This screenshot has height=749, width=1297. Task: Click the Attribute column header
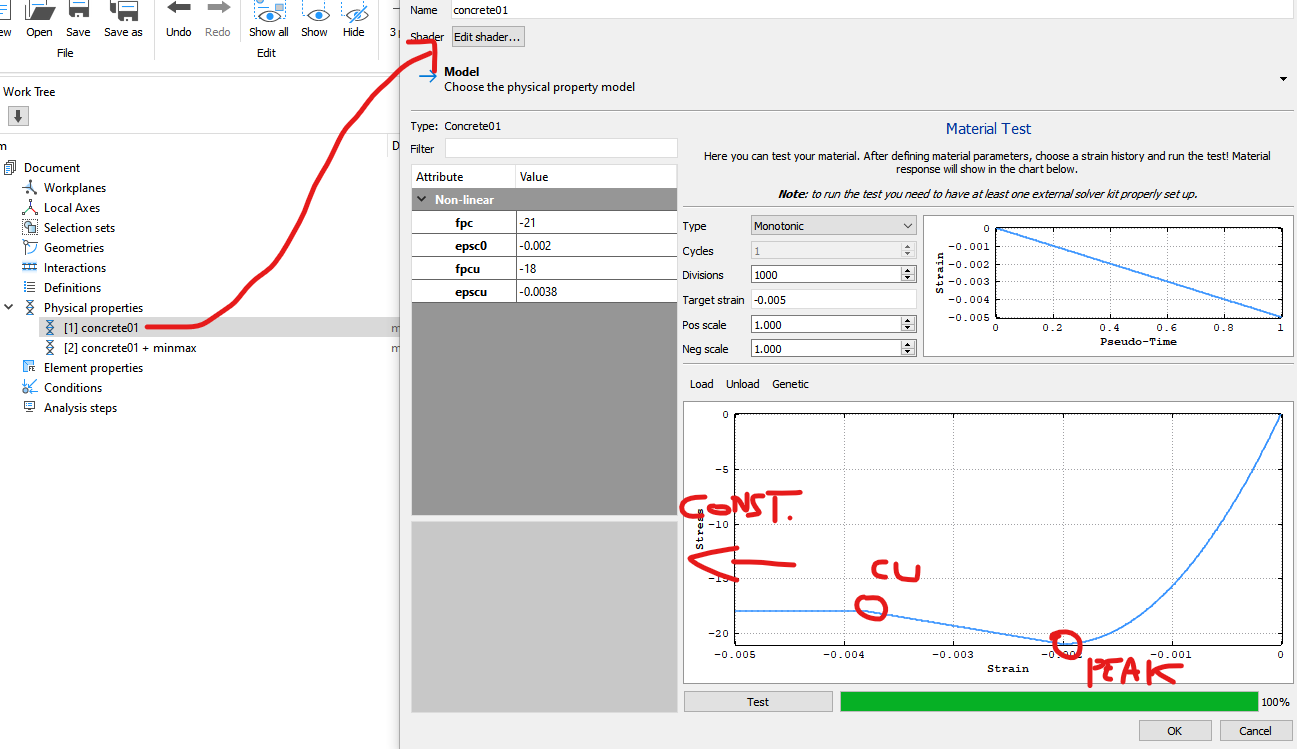tap(464, 177)
